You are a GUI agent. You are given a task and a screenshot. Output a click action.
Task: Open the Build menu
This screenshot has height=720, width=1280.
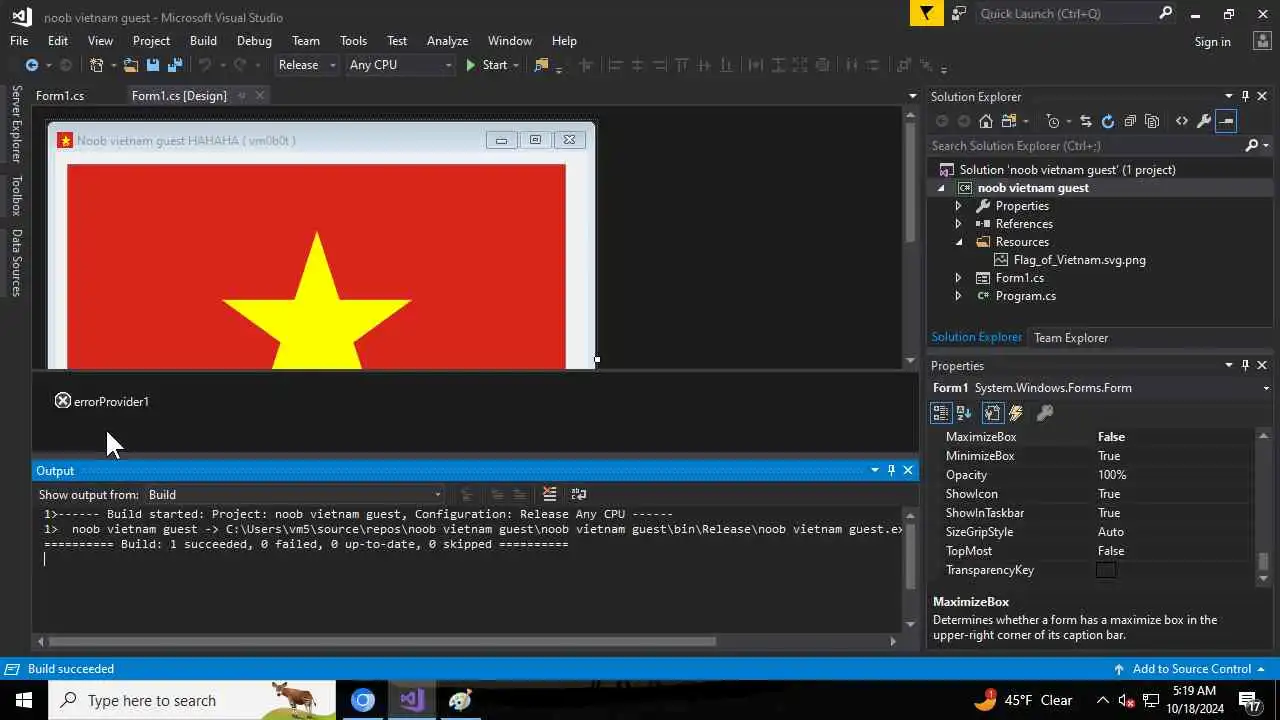203,41
